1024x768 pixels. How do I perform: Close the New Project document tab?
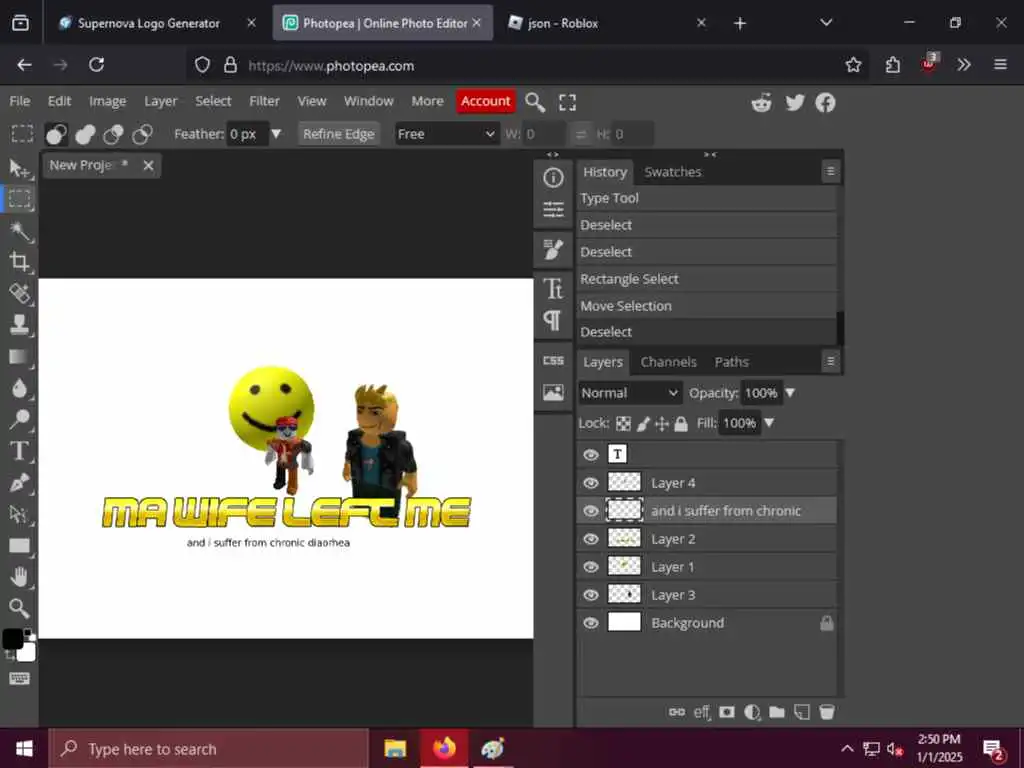point(148,165)
